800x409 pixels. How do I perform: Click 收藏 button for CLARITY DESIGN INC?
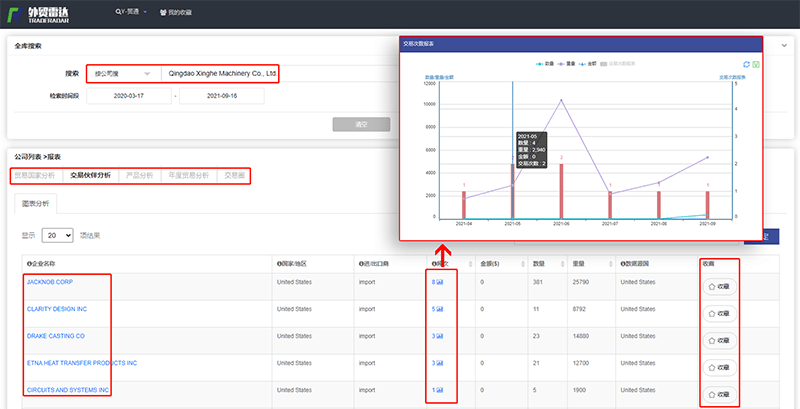tap(718, 313)
